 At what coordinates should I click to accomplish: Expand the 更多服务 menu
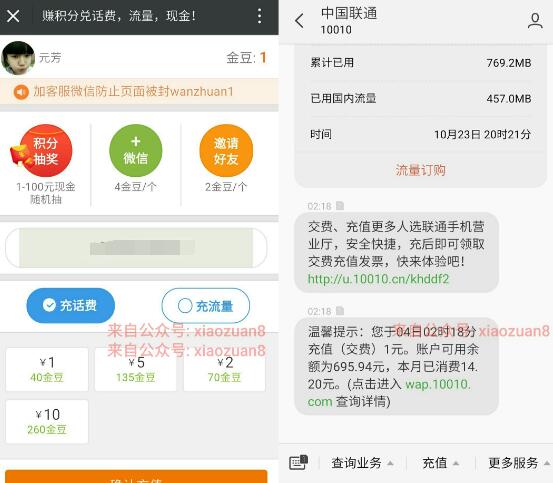519,463
